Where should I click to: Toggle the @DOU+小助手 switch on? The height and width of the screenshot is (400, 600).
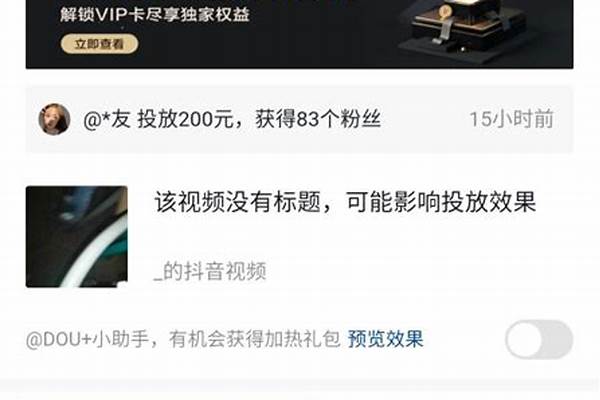pyautogui.click(x=539, y=340)
